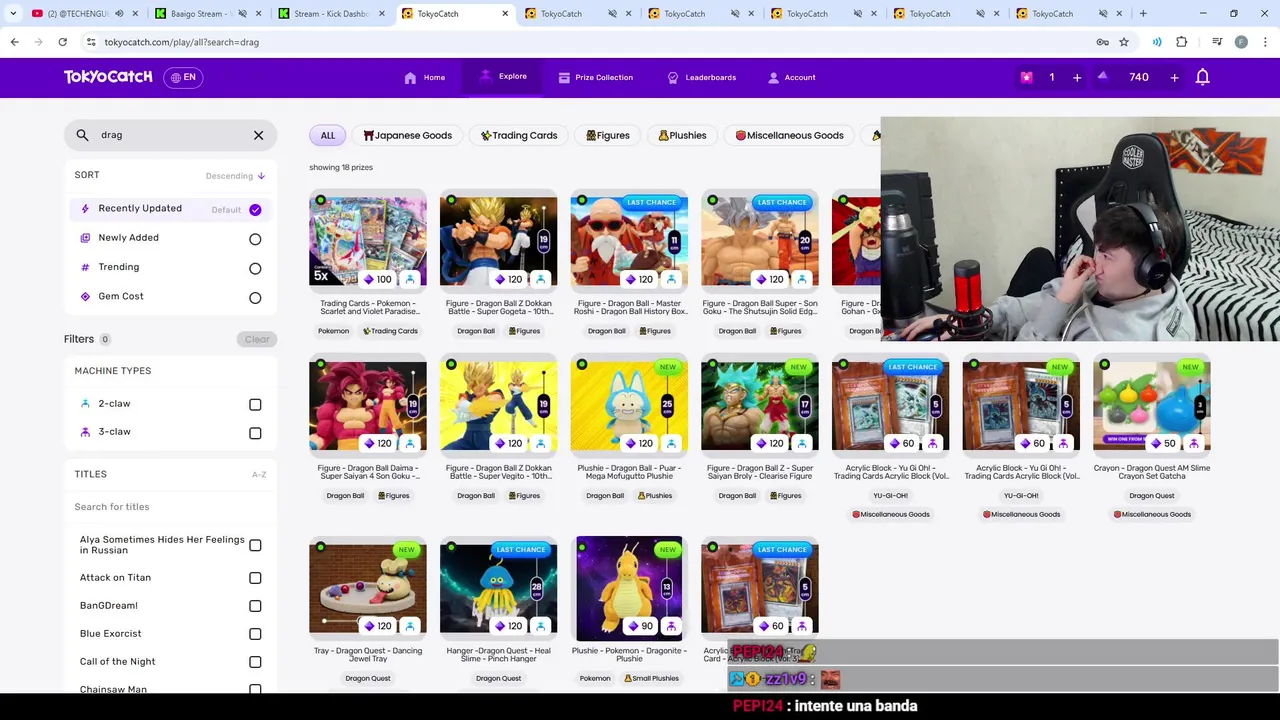Open Master Roshi figure thumbnail
The width and height of the screenshot is (1280, 720).
629,240
